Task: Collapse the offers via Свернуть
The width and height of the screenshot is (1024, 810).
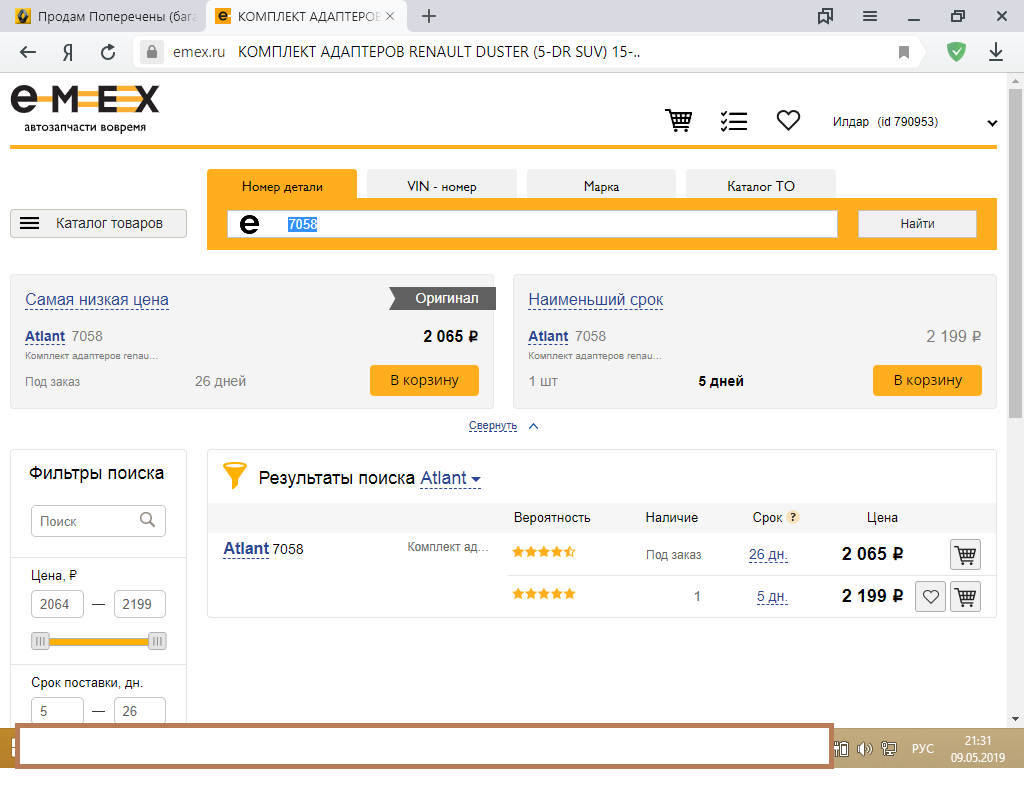Action: coord(504,426)
